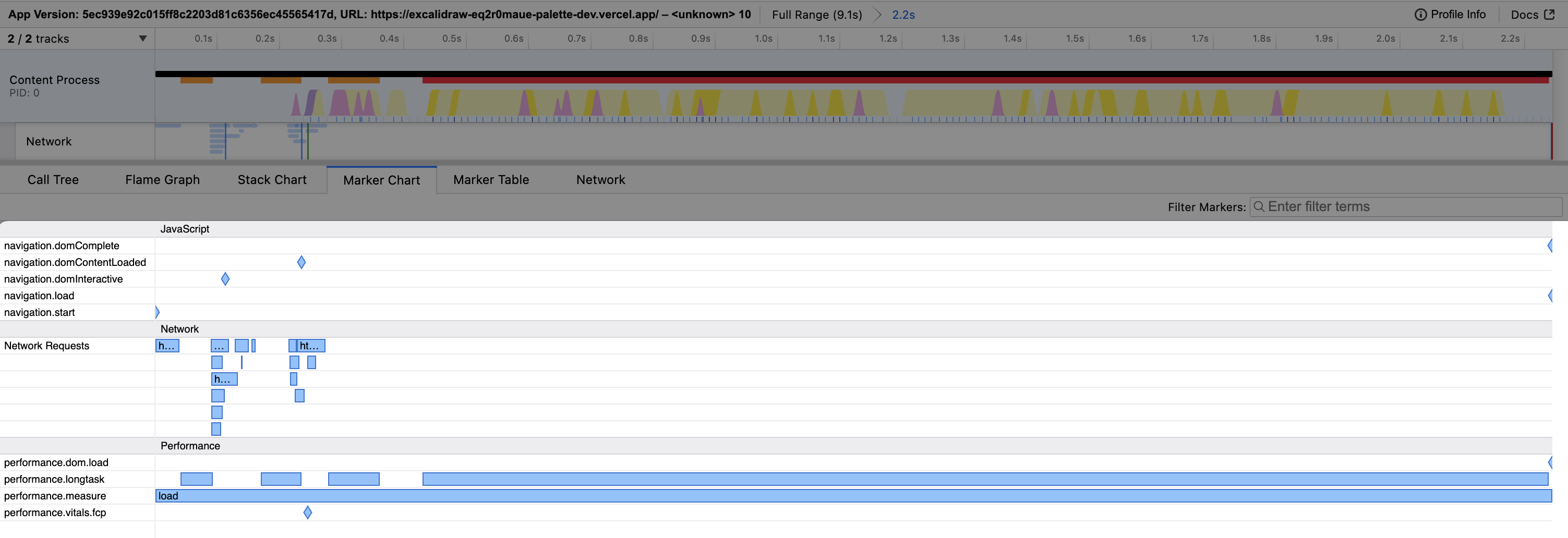1568x538 pixels.
Task: Click the bottom-most network request block
Action: (216, 429)
